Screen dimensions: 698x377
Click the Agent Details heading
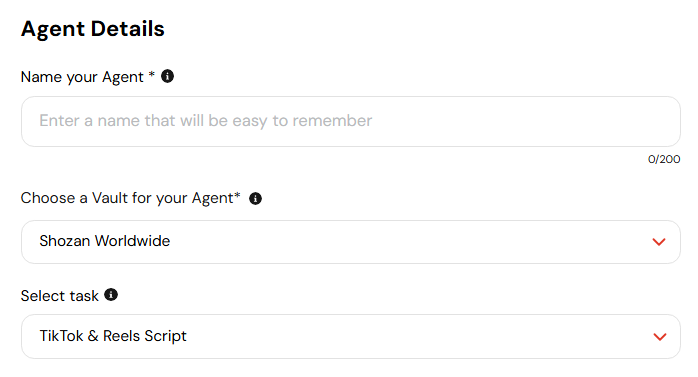(93, 29)
